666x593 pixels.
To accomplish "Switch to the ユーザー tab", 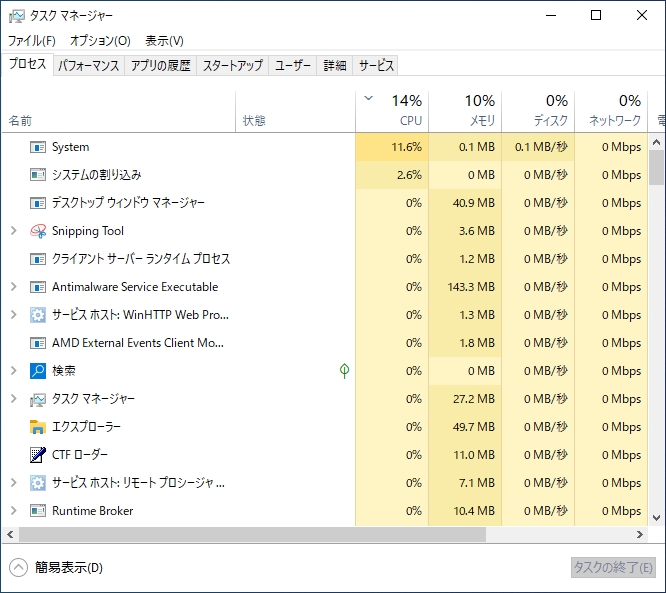I will tap(293, 65).
